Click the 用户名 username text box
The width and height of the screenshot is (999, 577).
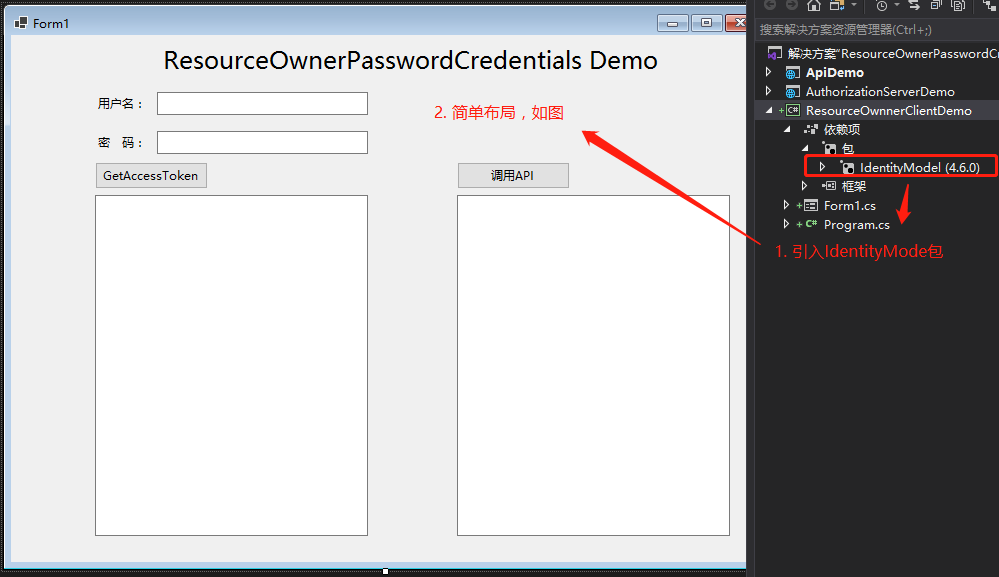click(x=262, y=104)
